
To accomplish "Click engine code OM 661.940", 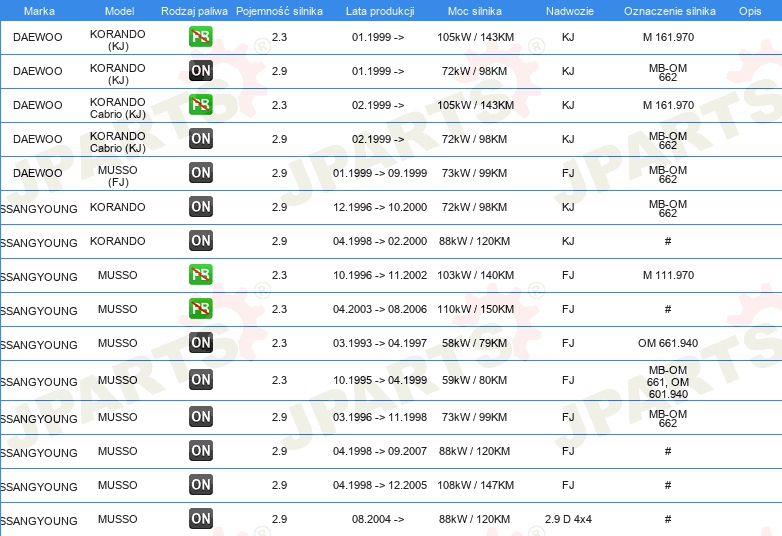I will click(668, 343).
